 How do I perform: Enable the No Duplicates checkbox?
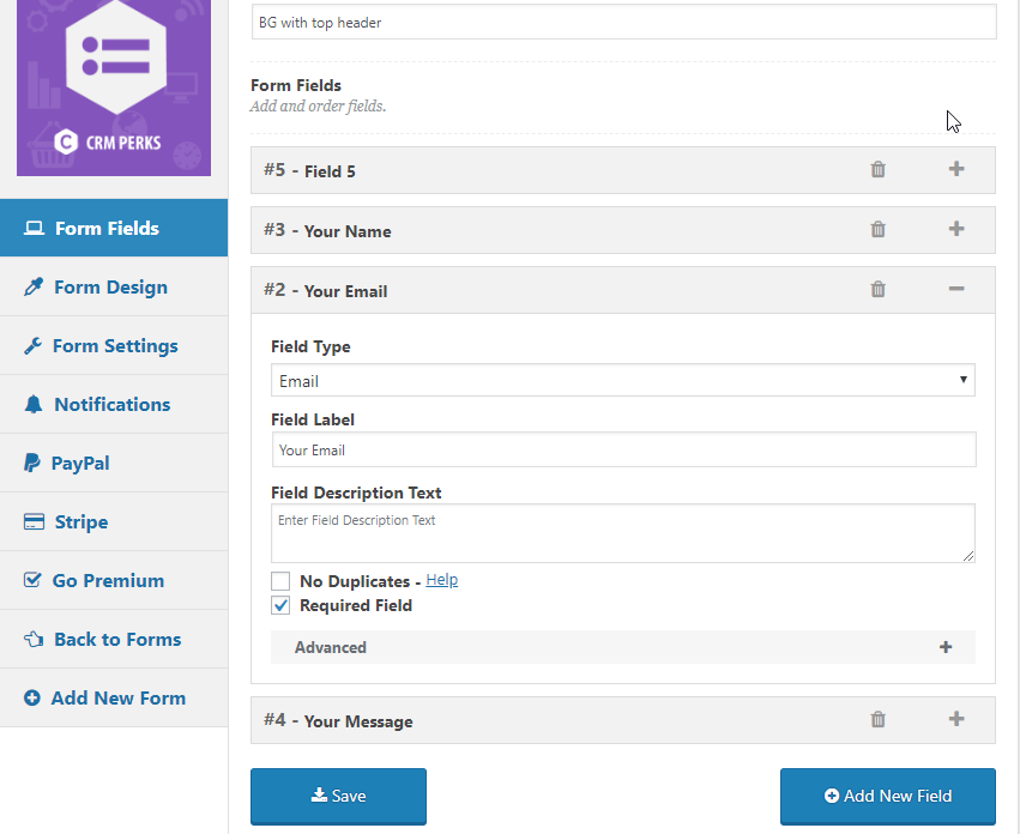(279, 579)
